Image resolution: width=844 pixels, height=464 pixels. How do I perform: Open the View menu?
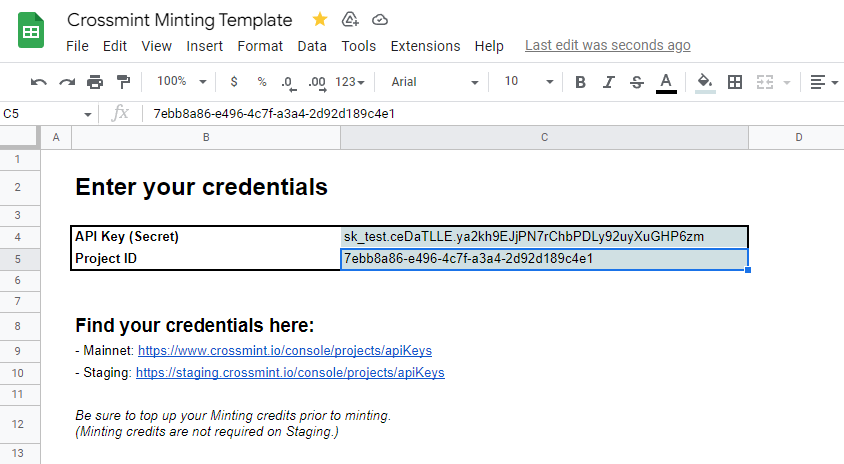[x=157, y=46]
